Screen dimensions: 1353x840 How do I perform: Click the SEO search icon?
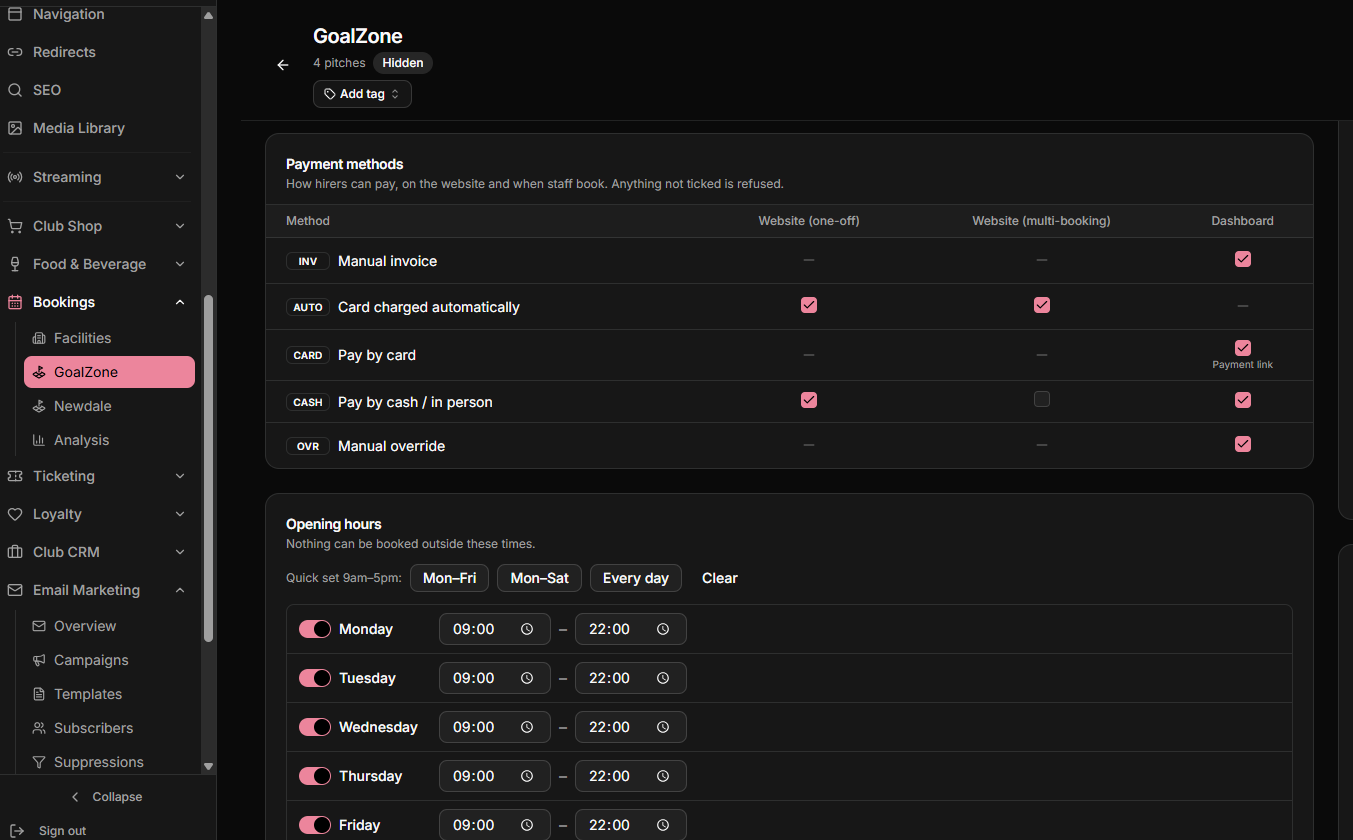click(15, 90)
